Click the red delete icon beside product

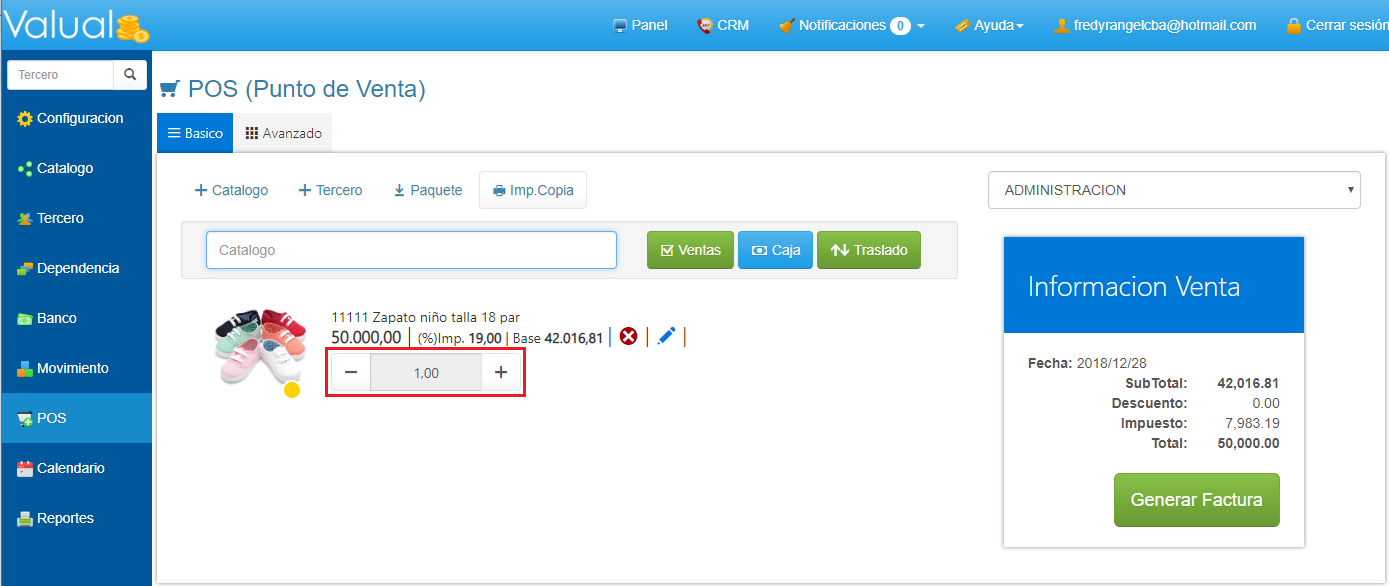[628, 337]
